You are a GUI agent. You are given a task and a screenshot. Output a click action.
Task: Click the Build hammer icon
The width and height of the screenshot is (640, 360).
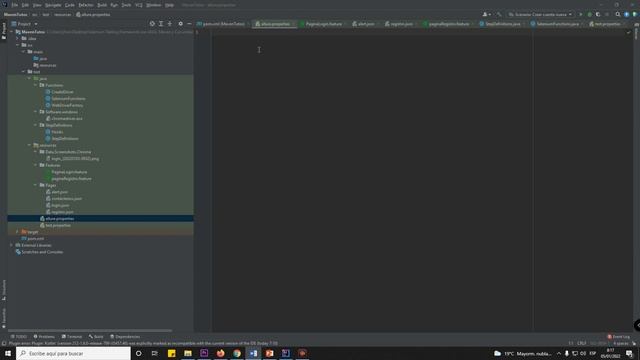coord(499,14)
